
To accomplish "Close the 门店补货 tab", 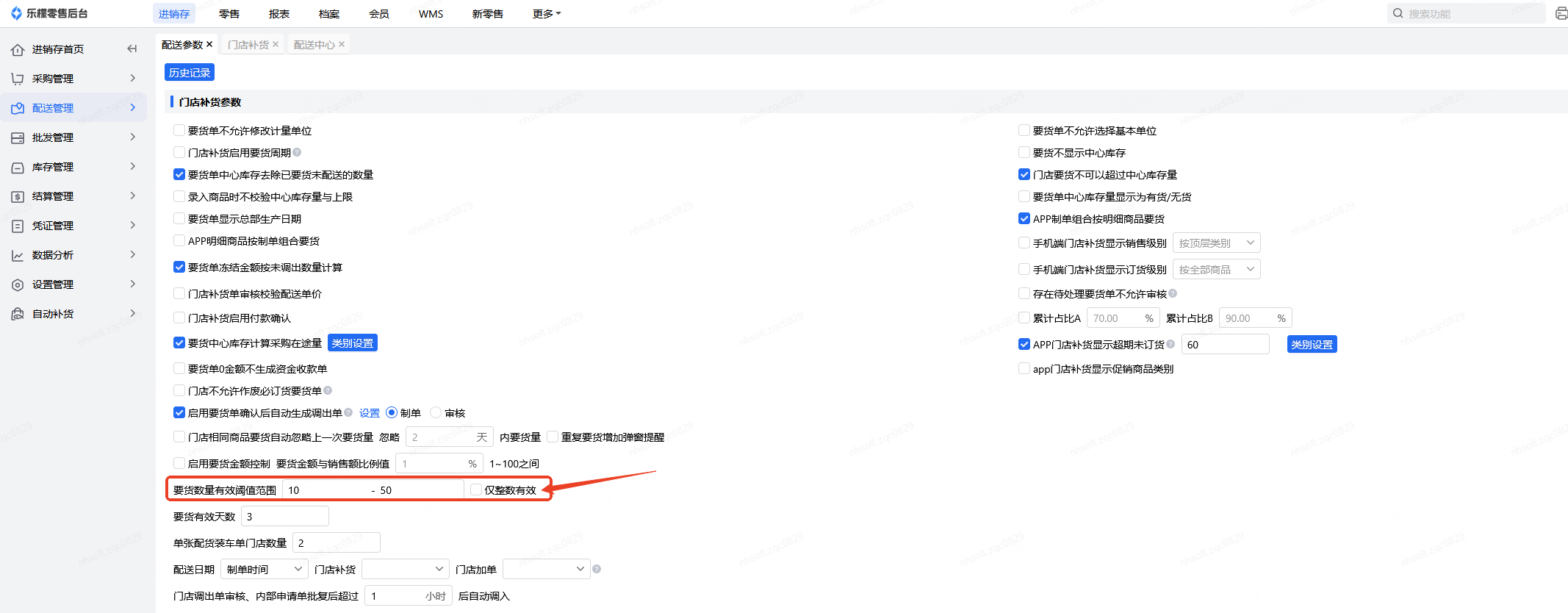I will pos(276,44).
